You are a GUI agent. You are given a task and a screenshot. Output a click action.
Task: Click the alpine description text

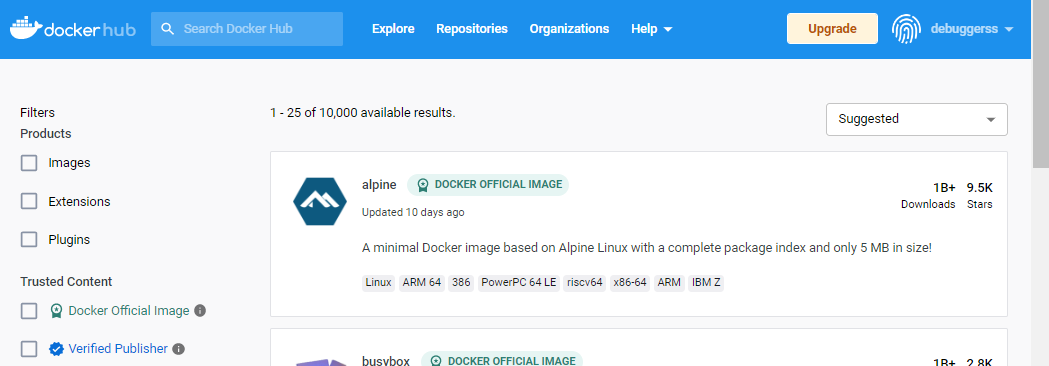pos(647,248)
